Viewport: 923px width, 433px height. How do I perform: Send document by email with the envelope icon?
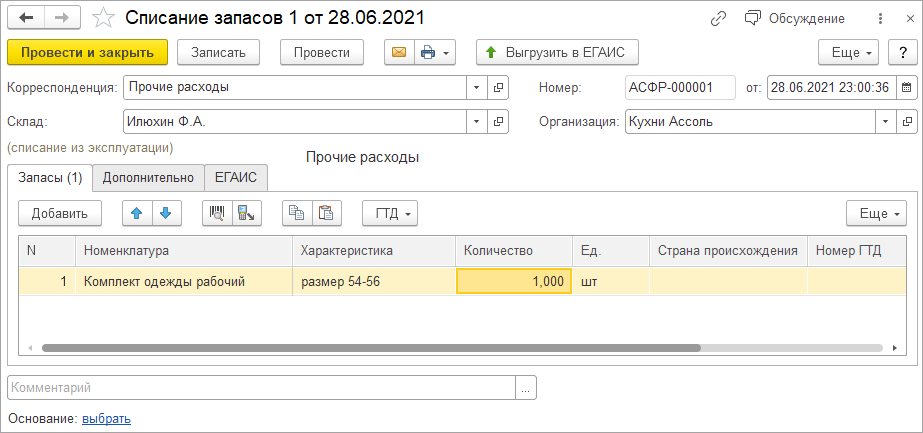[x=399, y=52]
